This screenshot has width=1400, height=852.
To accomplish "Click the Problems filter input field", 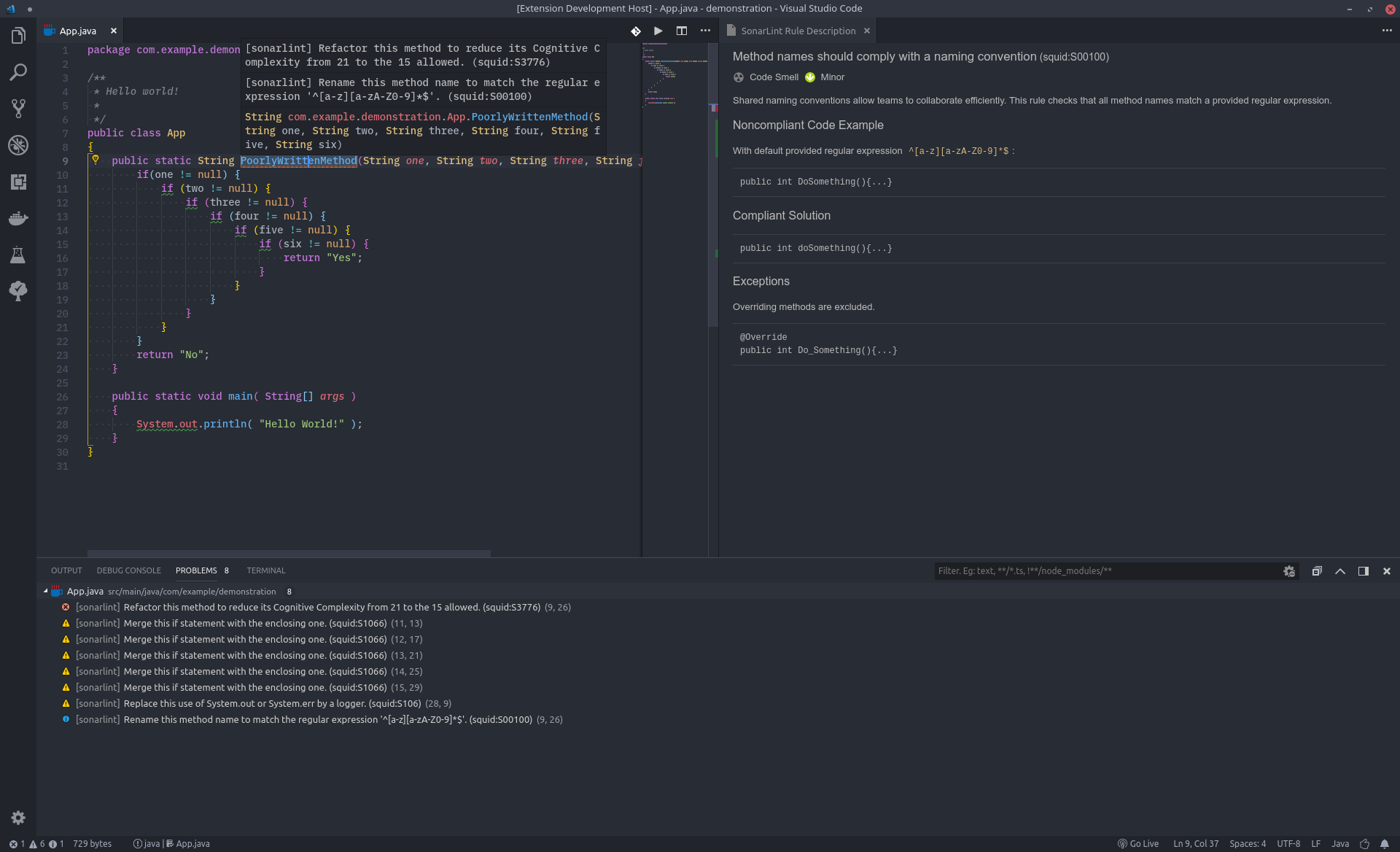I will coord(1105,571).
